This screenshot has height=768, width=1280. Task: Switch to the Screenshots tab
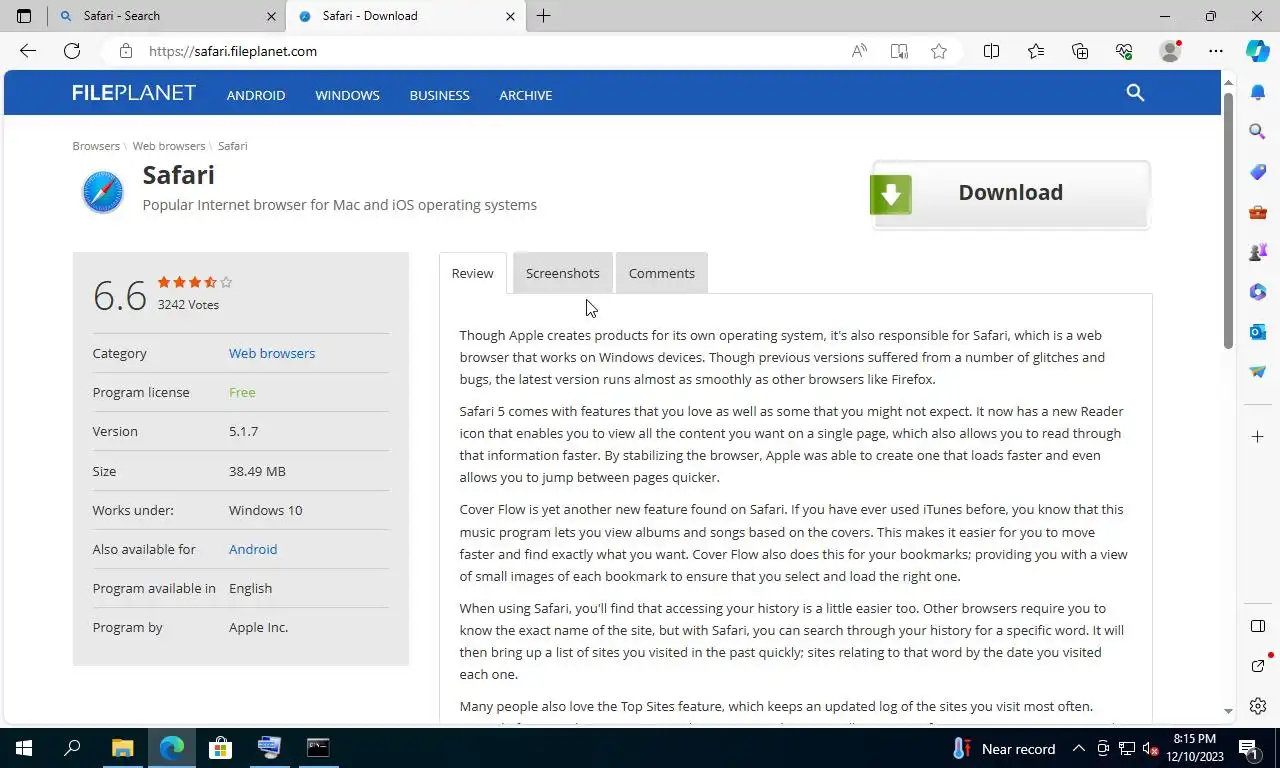pyautogui.click(x=562, y=273)
